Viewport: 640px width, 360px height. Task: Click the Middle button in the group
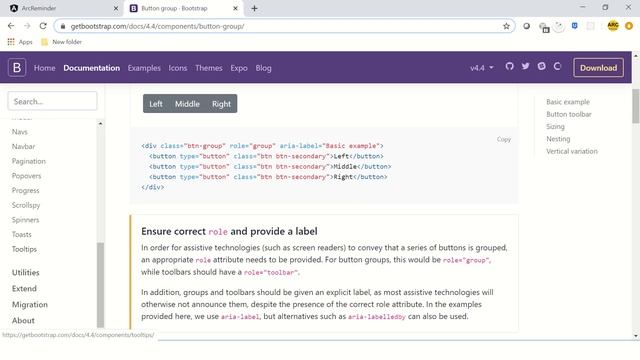187,104
